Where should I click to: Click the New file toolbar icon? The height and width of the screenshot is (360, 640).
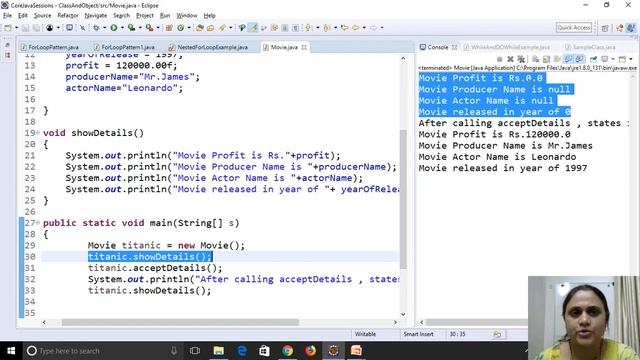click(x=8, y=28)
